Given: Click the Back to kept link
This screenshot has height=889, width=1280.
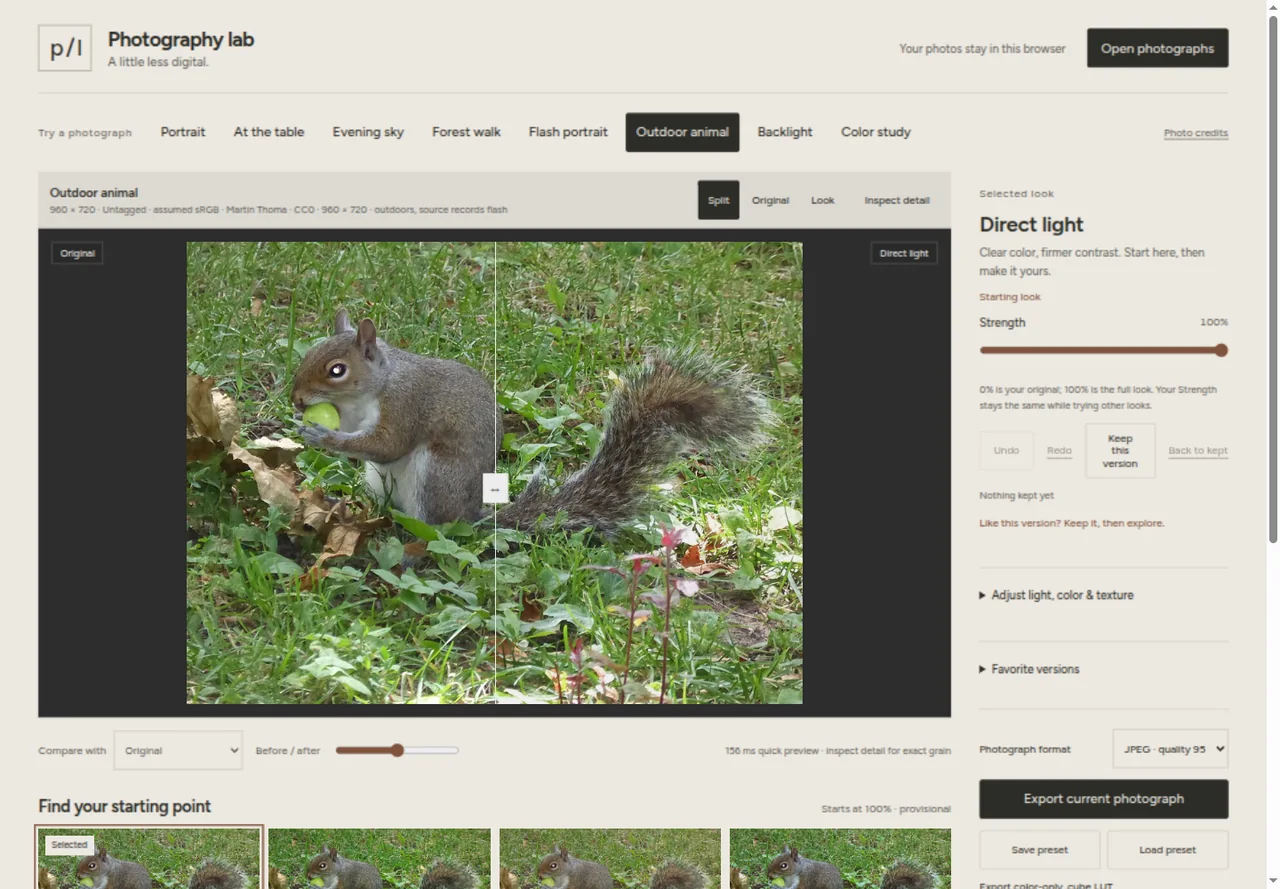Looking at the screenshot, I should 1198,451.
